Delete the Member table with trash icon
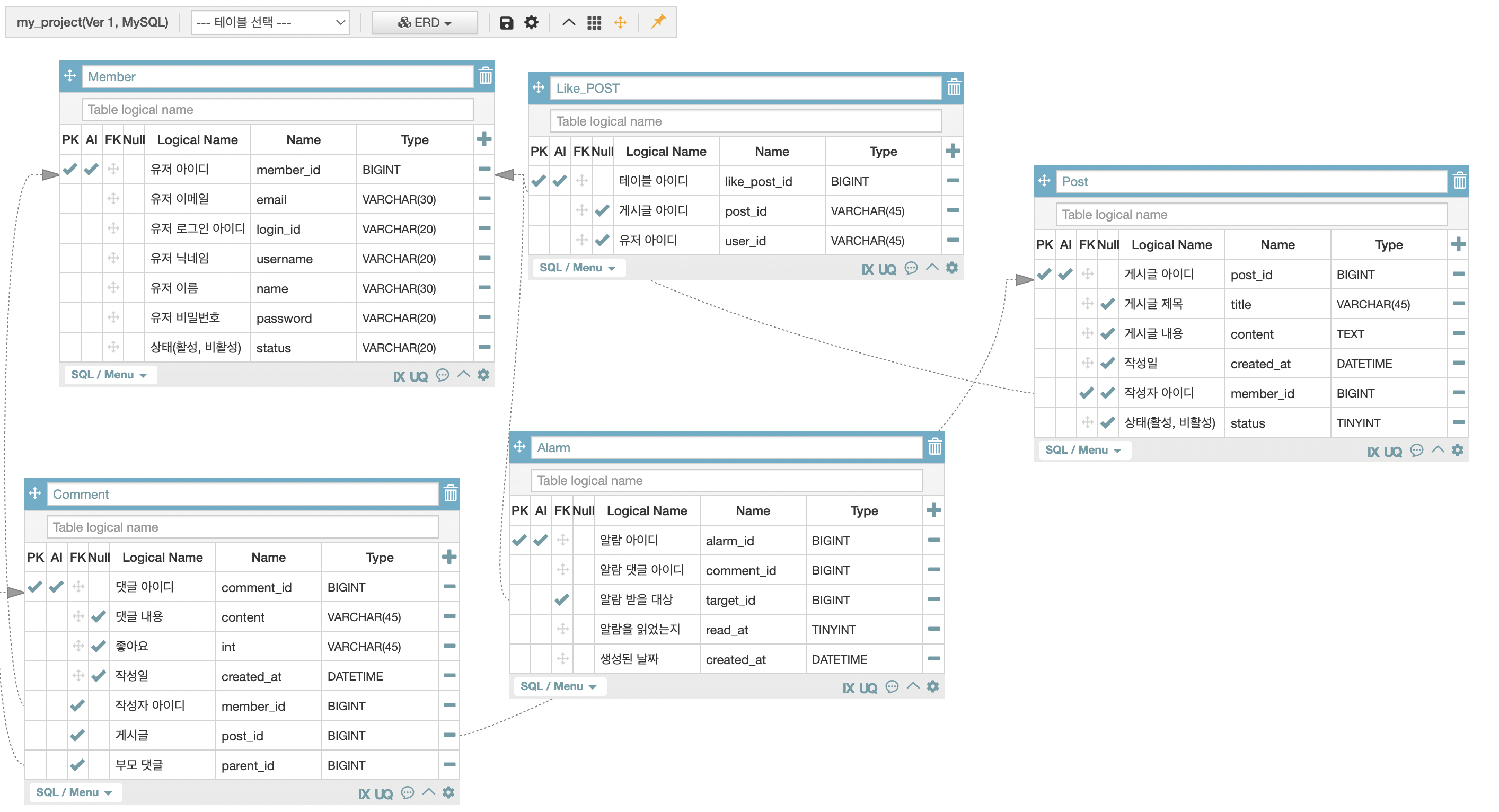The image size is (1499, 812). click(x=486, y=76)
